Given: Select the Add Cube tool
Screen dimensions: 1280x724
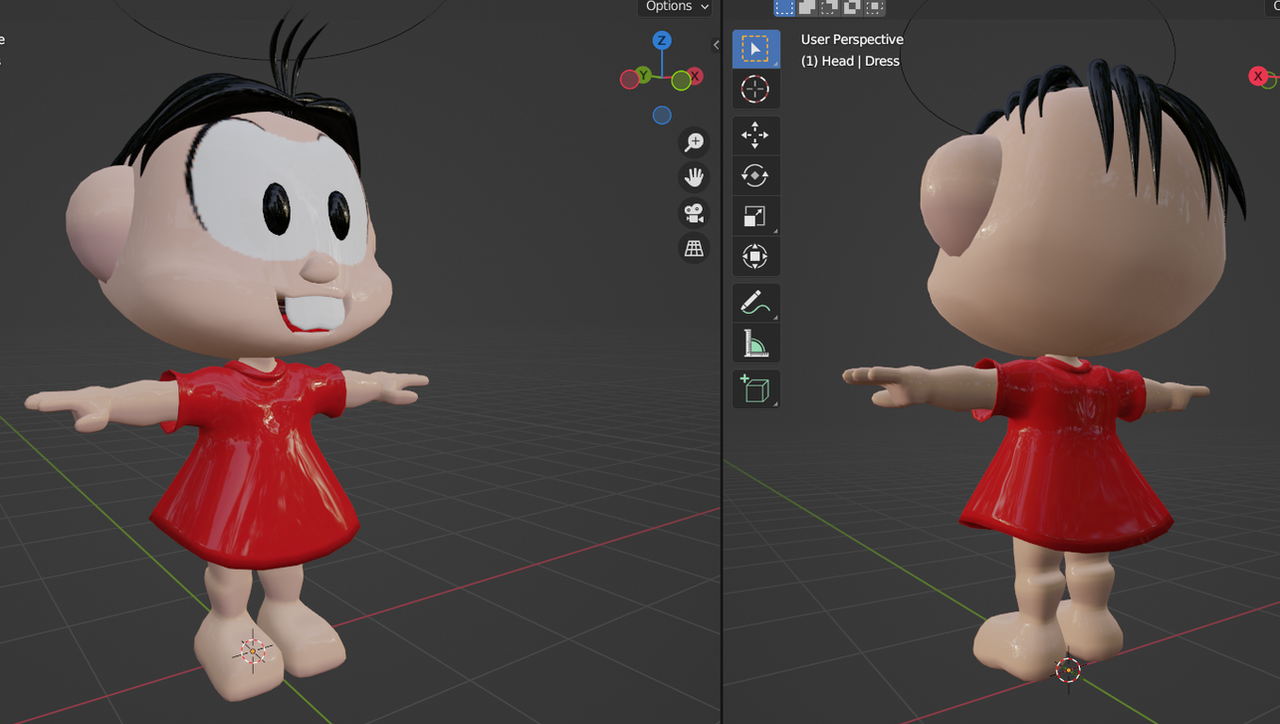Looking at the screenshot, I should coord(755,388).
